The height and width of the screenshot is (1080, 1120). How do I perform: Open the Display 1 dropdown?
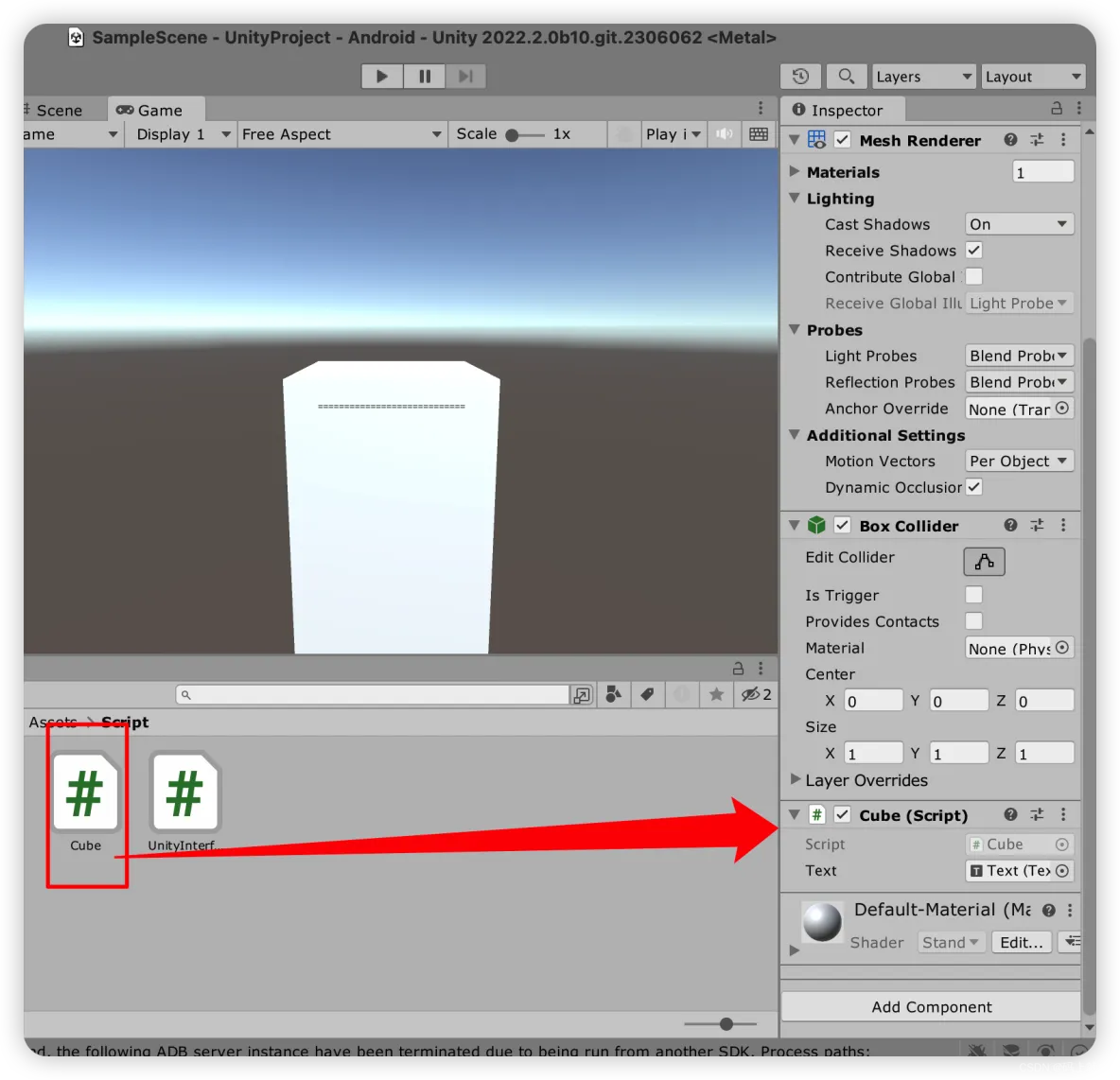click(x=183, y=134)
